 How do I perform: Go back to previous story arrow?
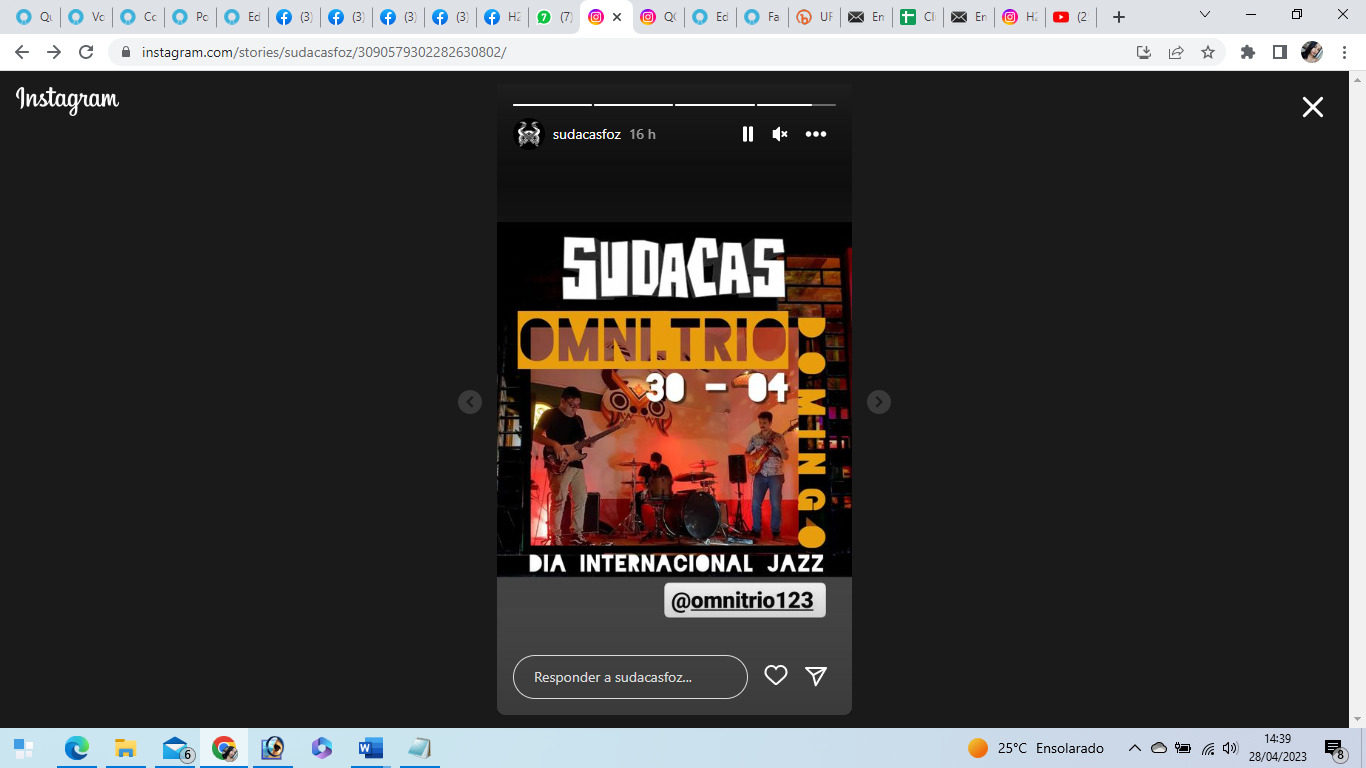(x=470, y=401)
